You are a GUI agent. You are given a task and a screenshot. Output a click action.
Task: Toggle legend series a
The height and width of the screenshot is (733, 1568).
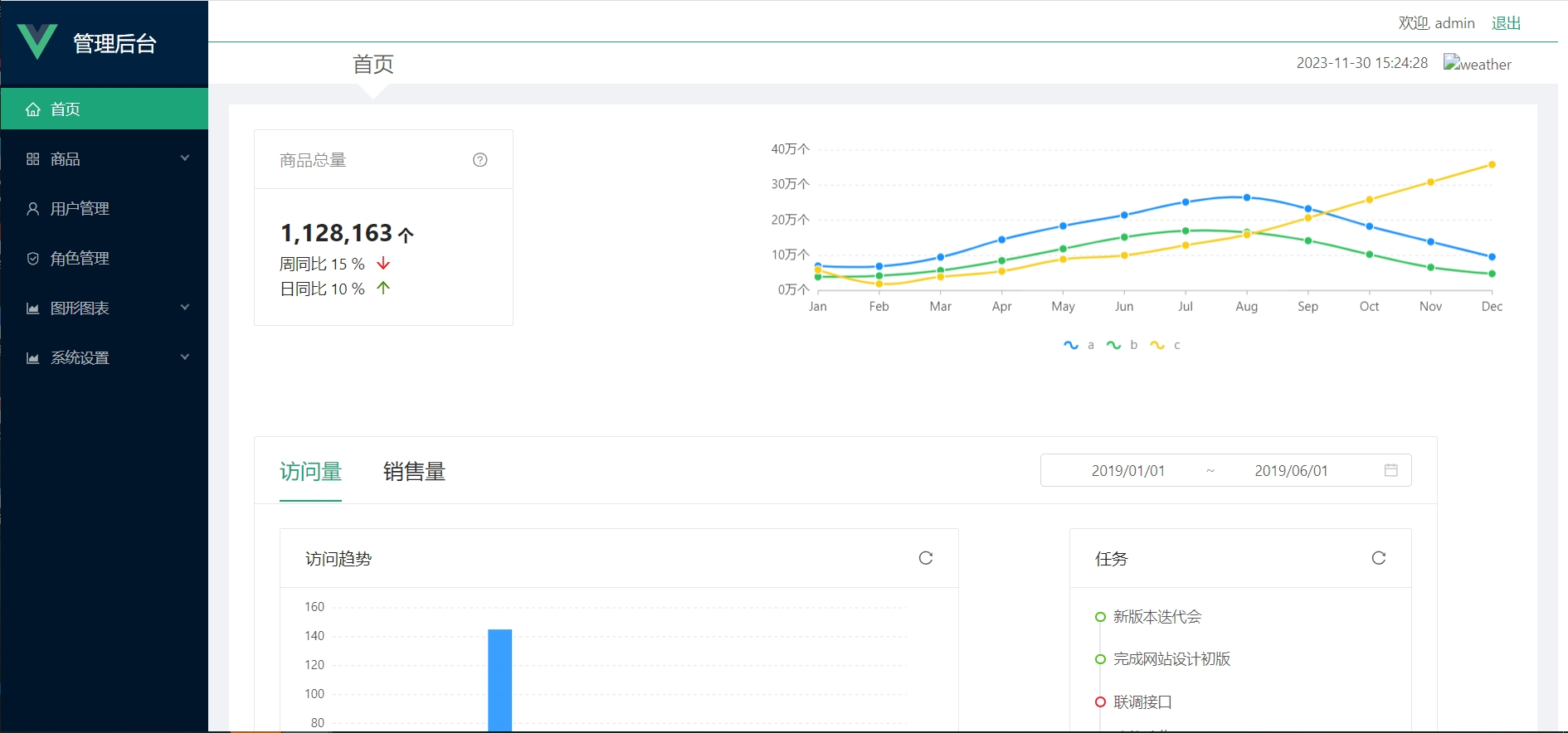[1079, 345]
